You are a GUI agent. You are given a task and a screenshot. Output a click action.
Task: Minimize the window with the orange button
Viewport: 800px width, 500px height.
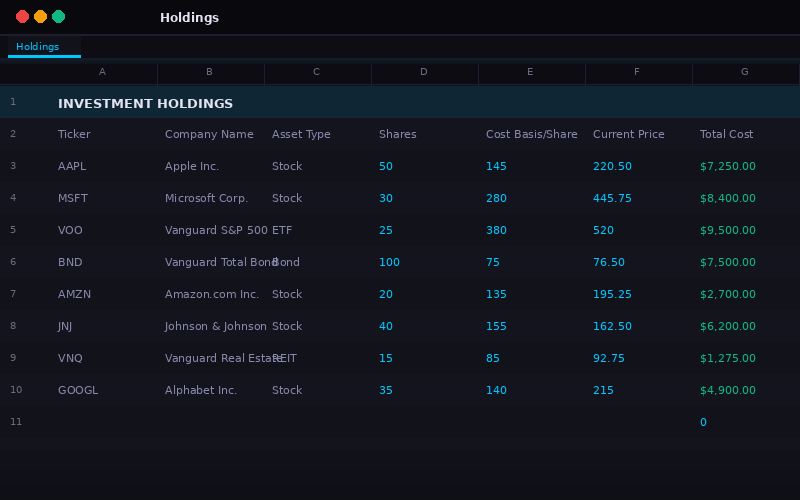(x=40, y=17)
